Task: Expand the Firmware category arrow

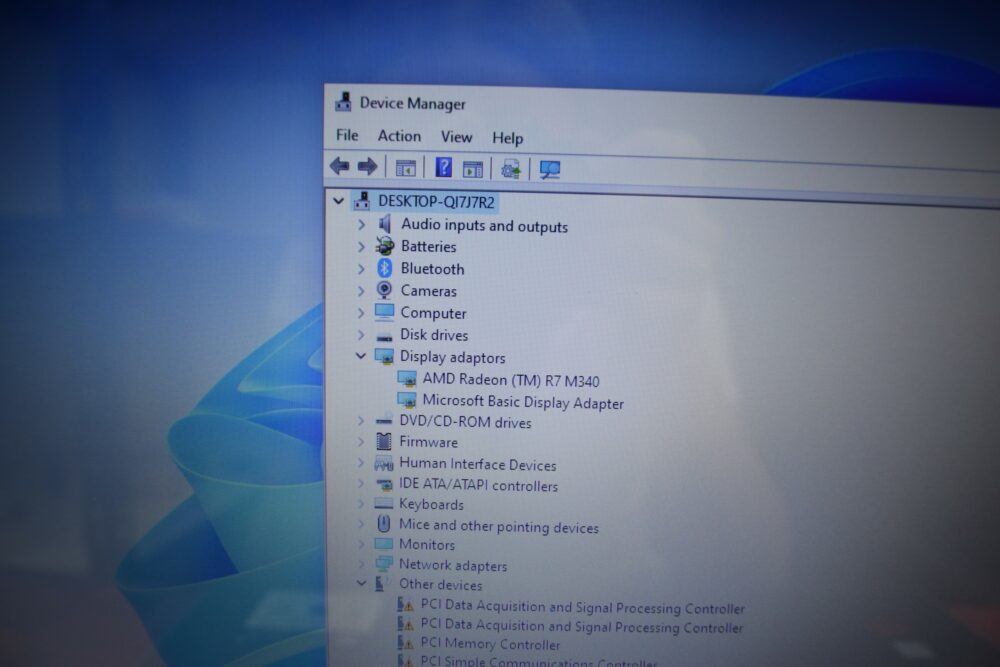Action: coord(361,441)
